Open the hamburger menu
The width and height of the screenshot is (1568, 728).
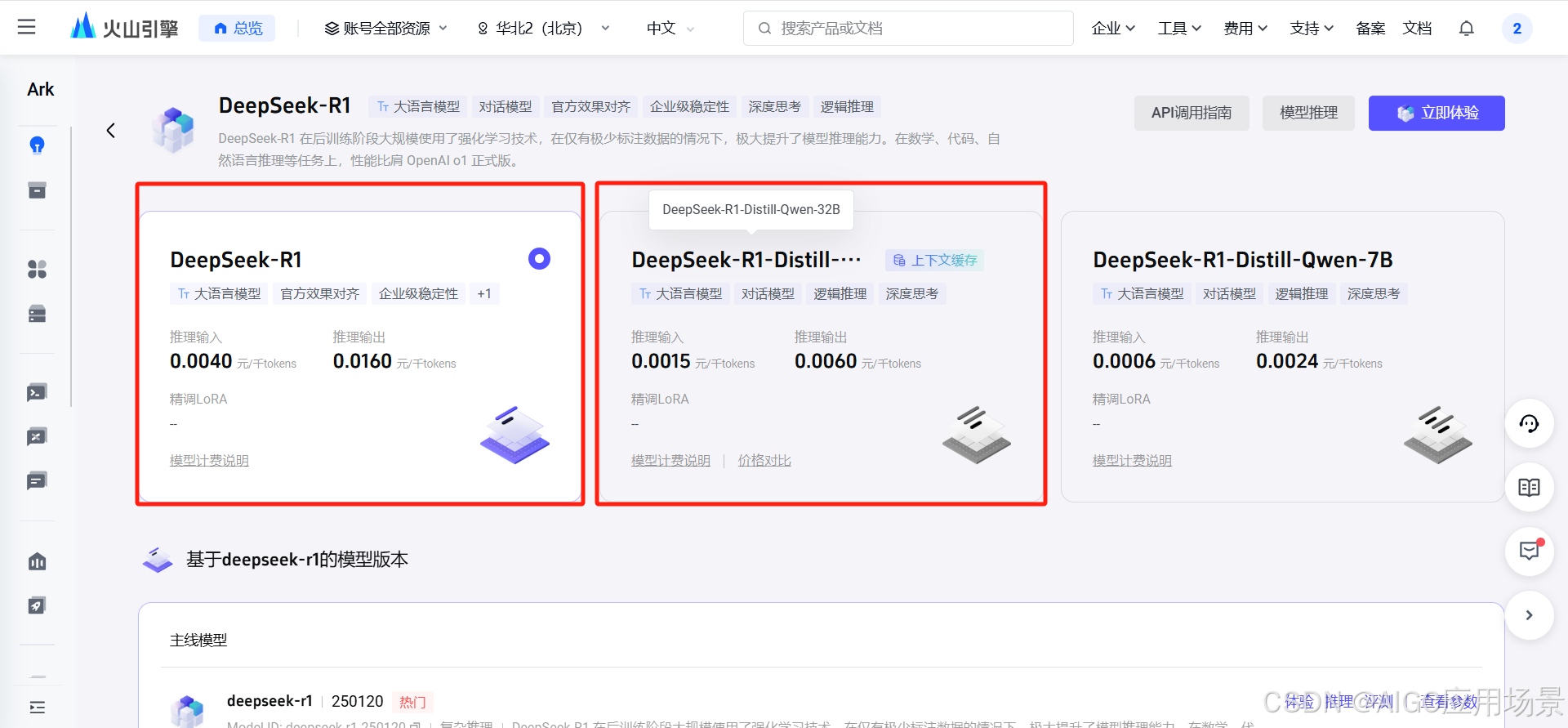click(27, 27)
